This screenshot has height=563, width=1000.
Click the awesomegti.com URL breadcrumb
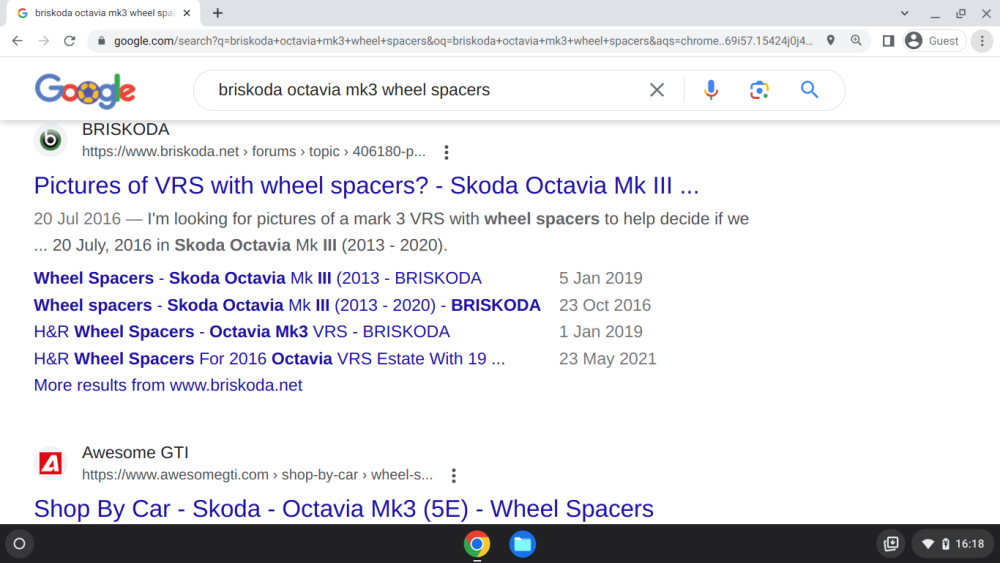tap(257, 475)
